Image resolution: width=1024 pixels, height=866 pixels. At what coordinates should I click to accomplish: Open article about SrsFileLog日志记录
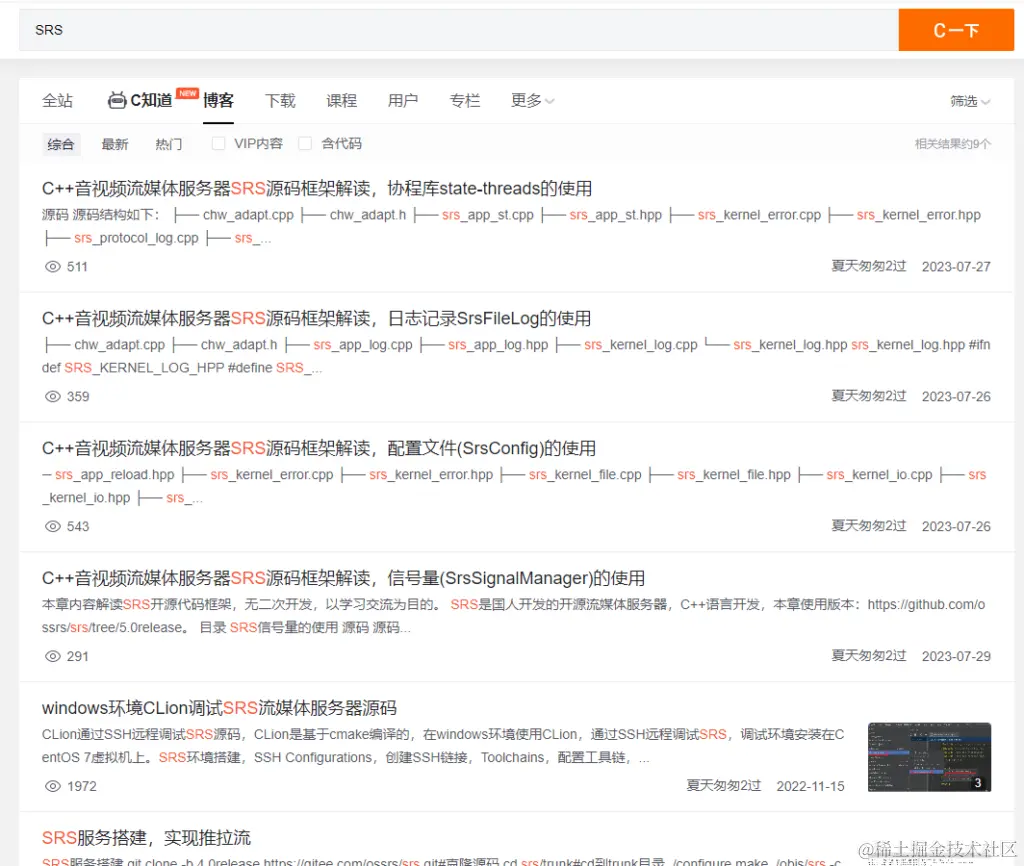click(316, 319)
